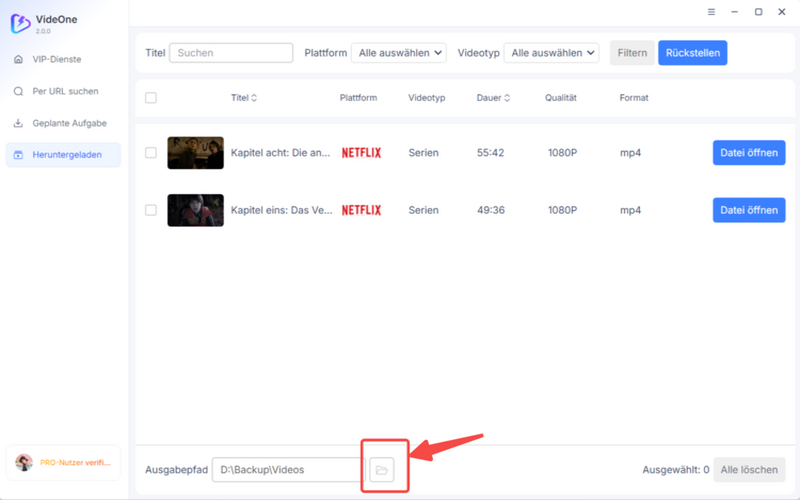Click the Rückstellen button
Image resolution: width=800 pixels, height=500 pixels.
(693, 53)
